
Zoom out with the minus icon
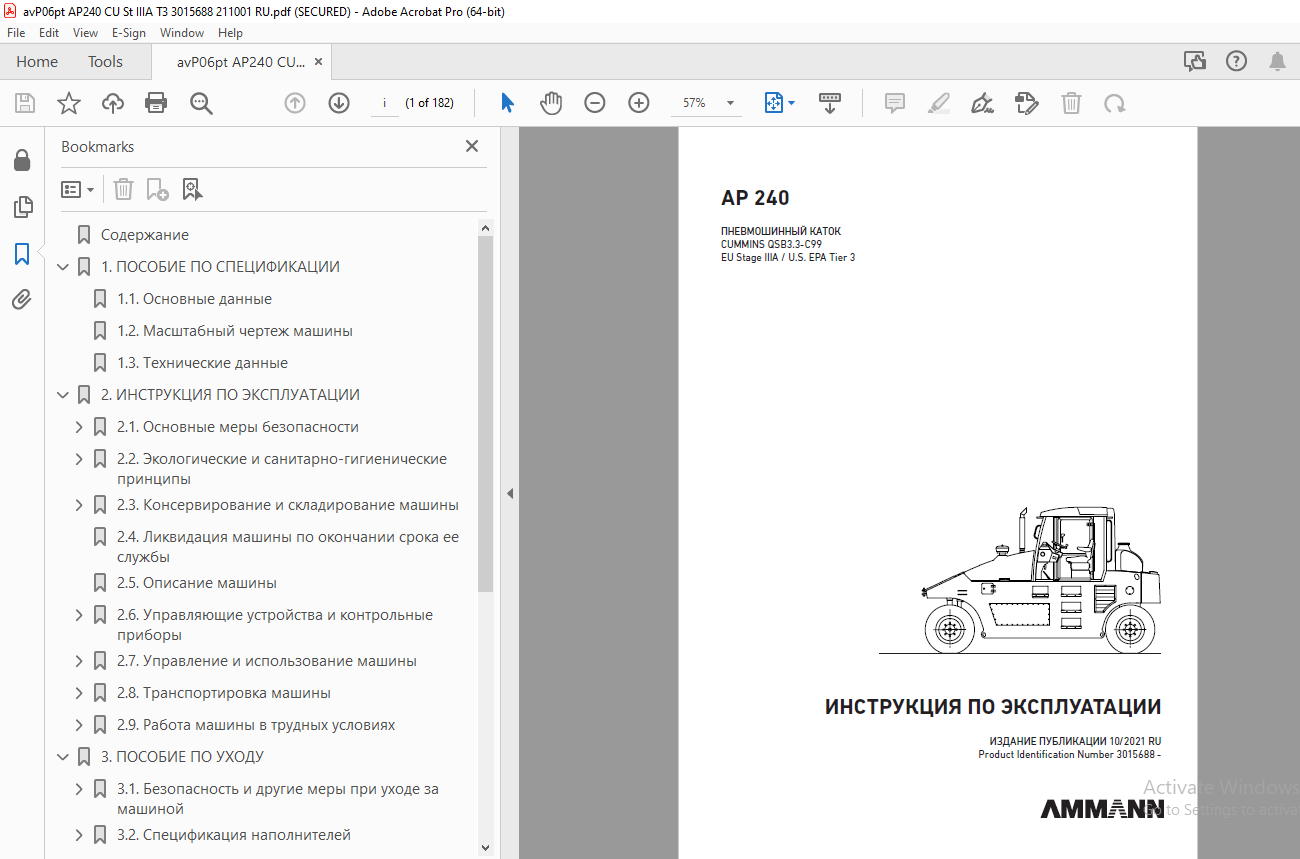tap(595, 103)
